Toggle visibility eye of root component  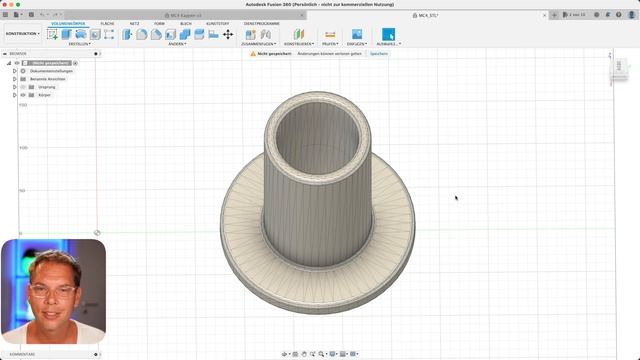pos(17,63)
